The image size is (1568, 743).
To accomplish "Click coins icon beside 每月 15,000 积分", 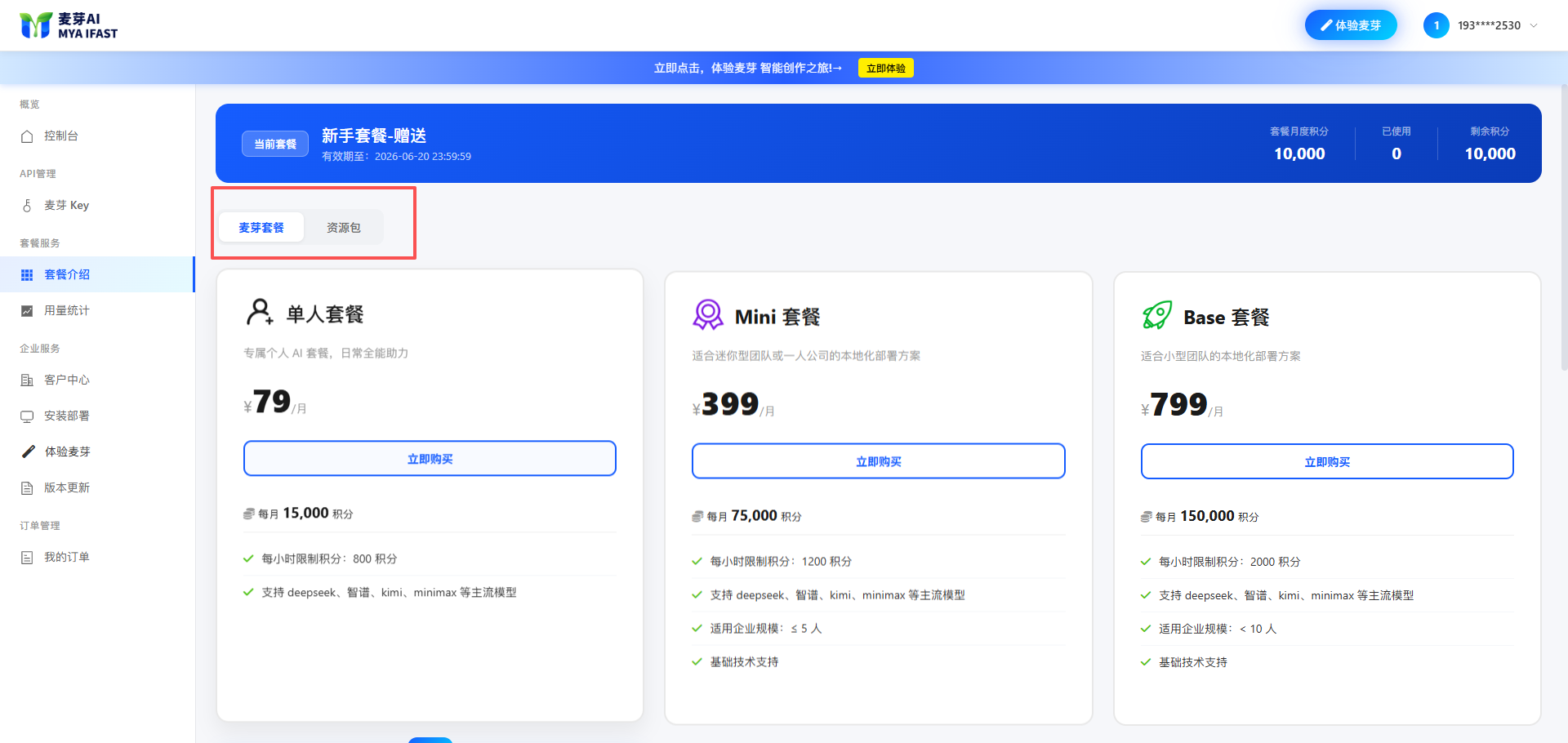I will click(x=249, y=514).
